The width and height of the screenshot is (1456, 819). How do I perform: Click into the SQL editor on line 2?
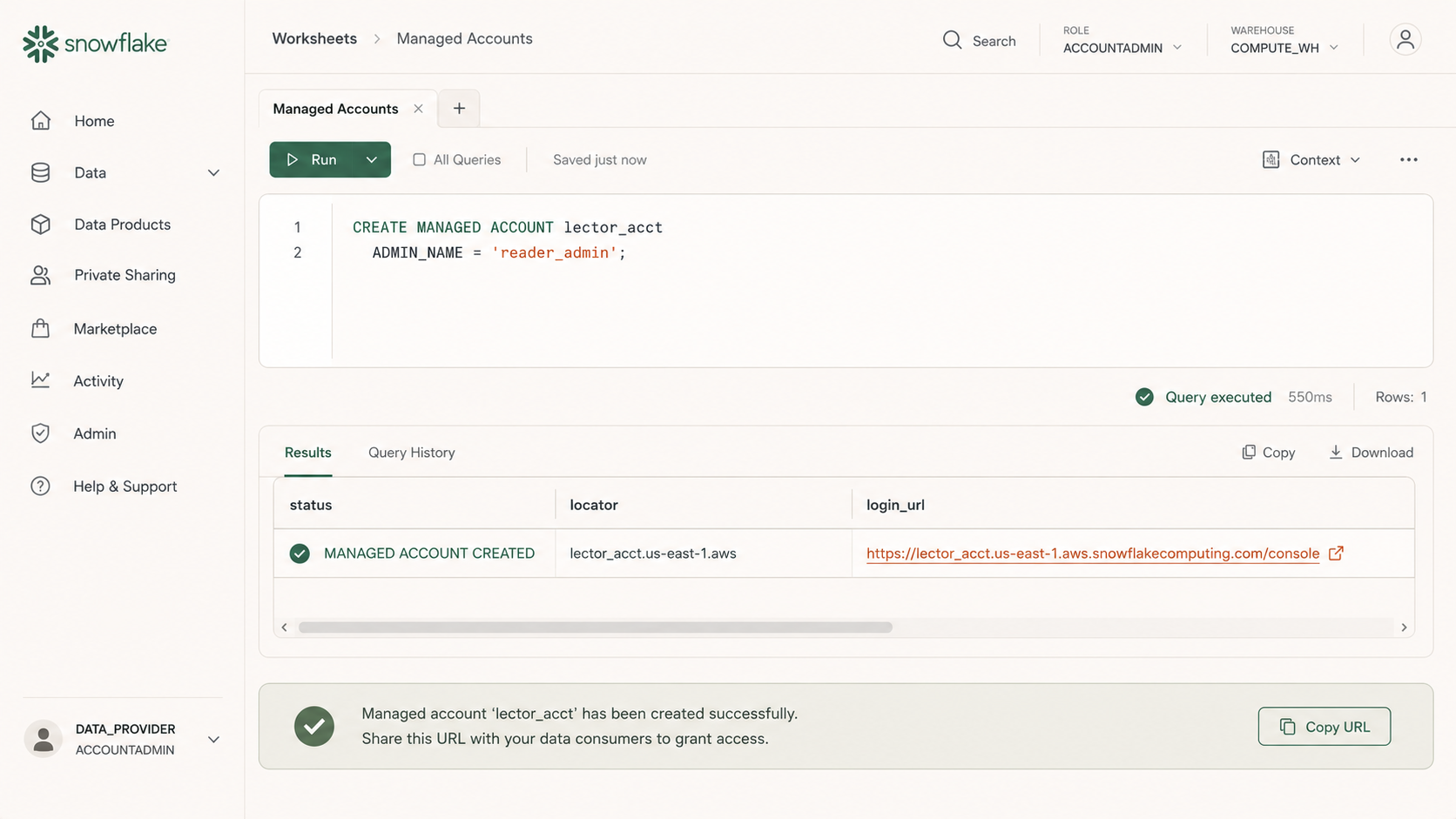[x=498, y=252]
